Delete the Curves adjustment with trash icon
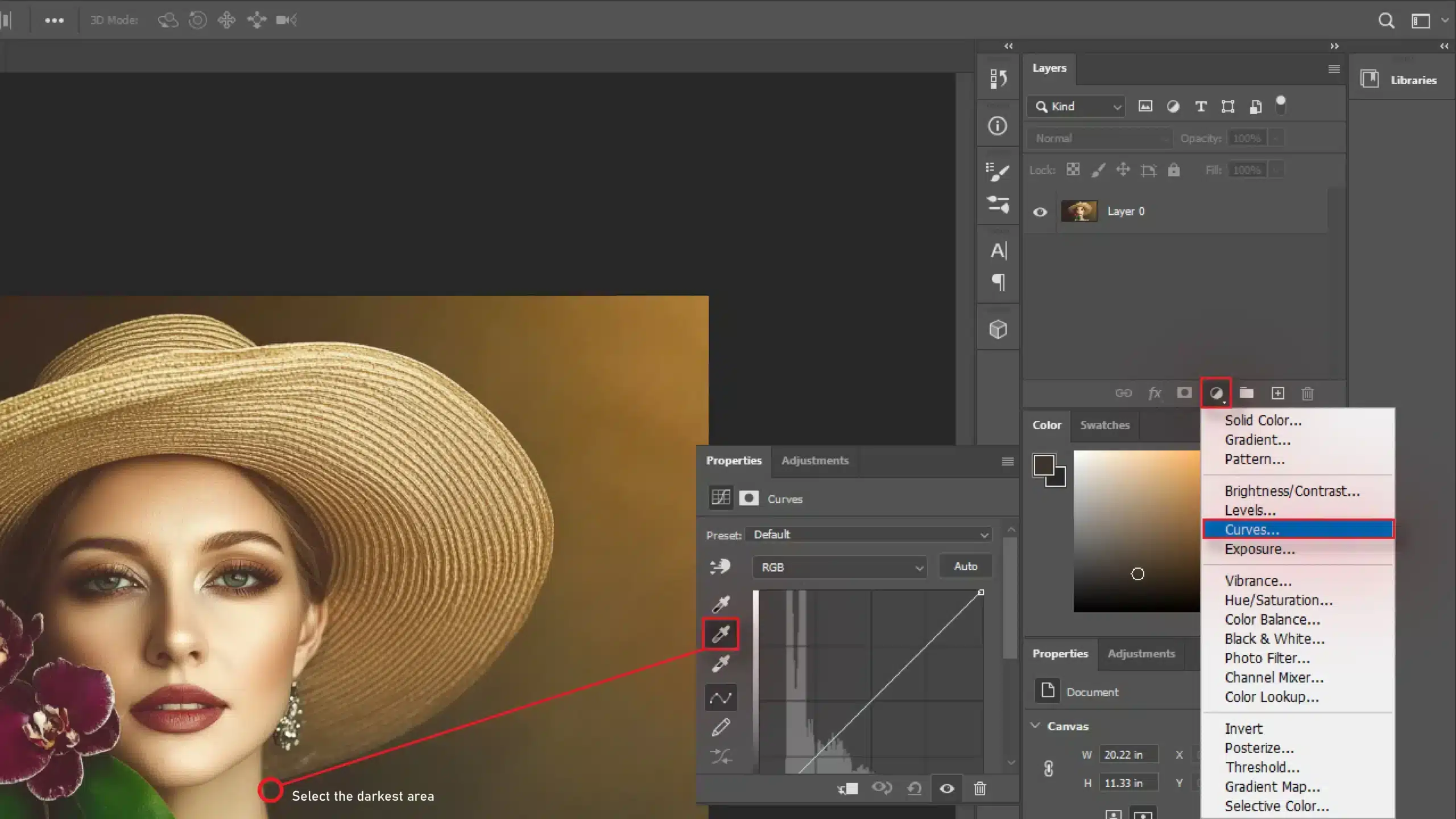The width and height of the screenshot is (1456, 819). point(979,789)
